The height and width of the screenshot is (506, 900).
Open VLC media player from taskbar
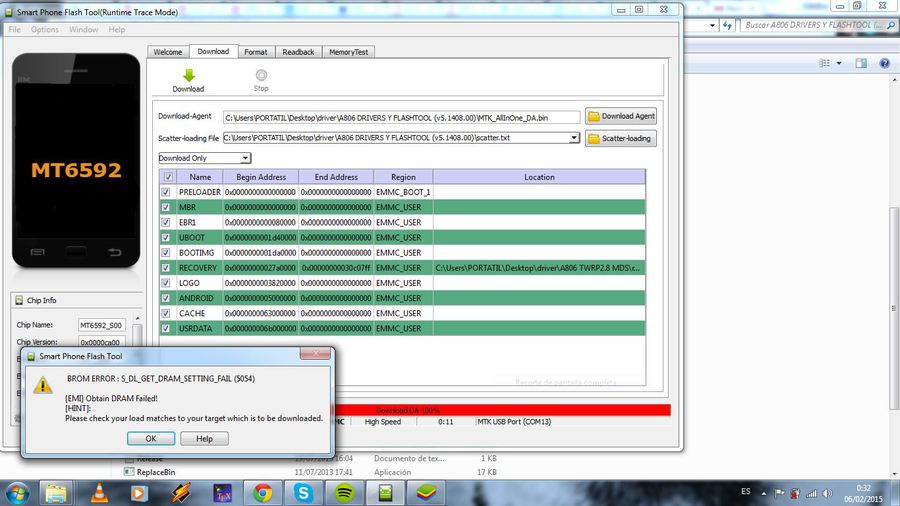point(99,493)
